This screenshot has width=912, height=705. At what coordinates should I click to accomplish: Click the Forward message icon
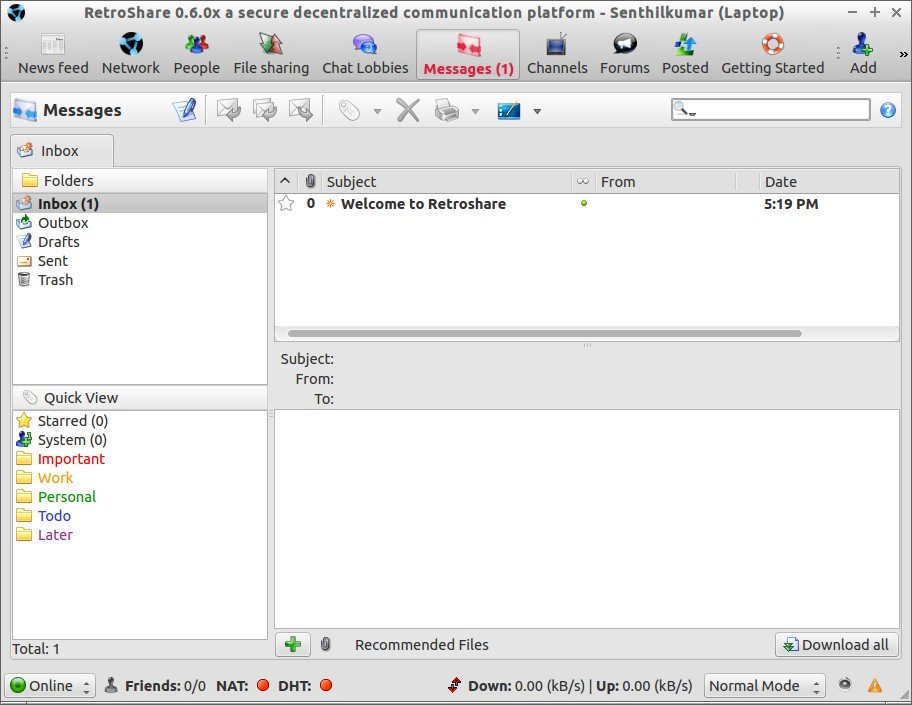pos(301,109)
